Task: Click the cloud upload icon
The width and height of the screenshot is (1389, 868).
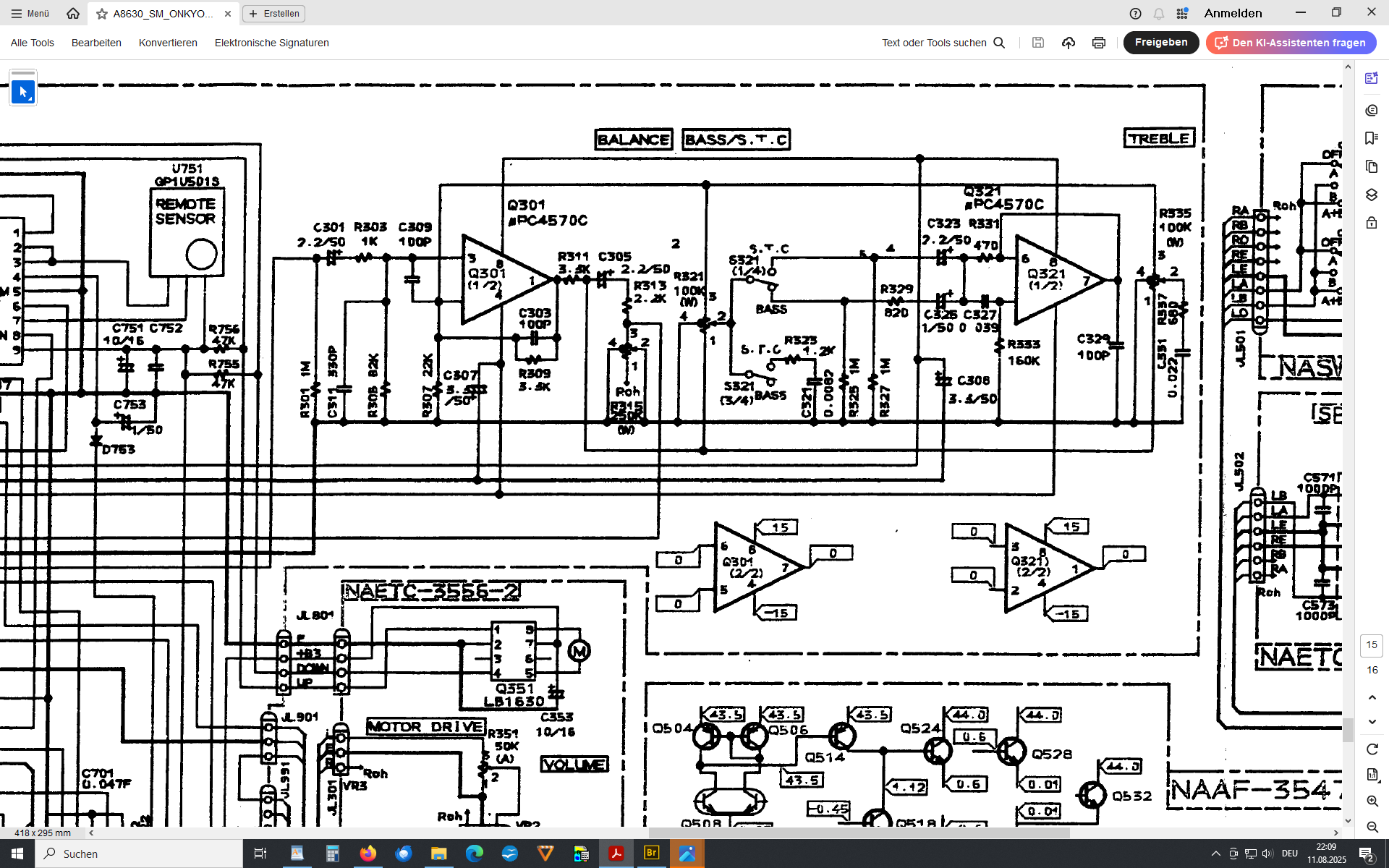Action: [x=1069, y=43]
